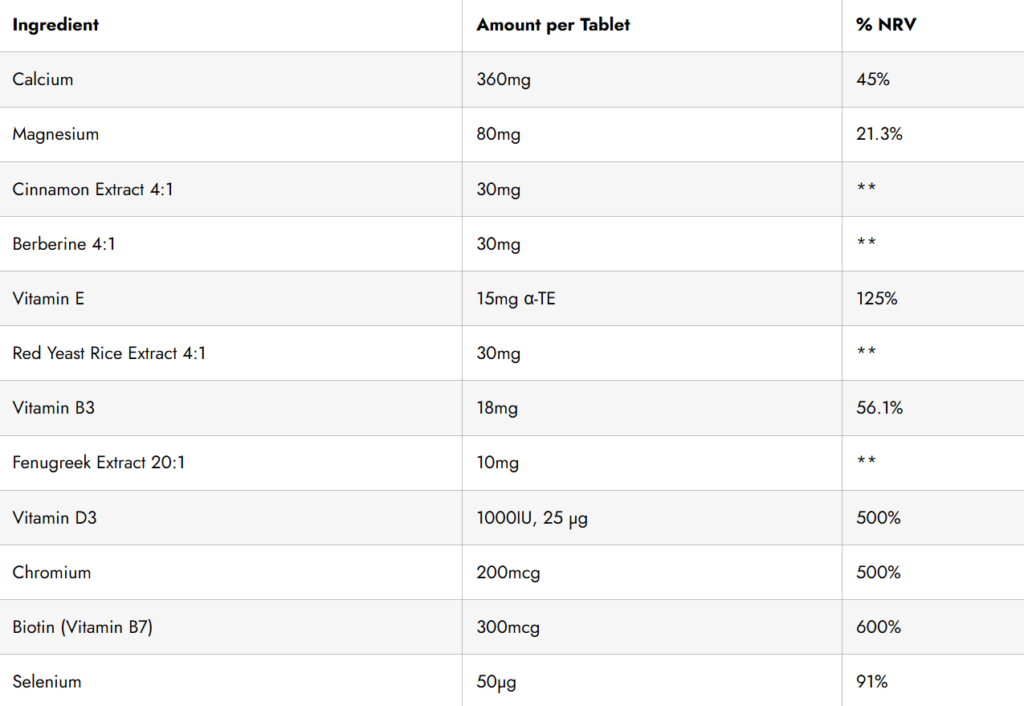
Task: Click the Cinnamon Extract 4:1 cell
Action: tap(93, 189)
